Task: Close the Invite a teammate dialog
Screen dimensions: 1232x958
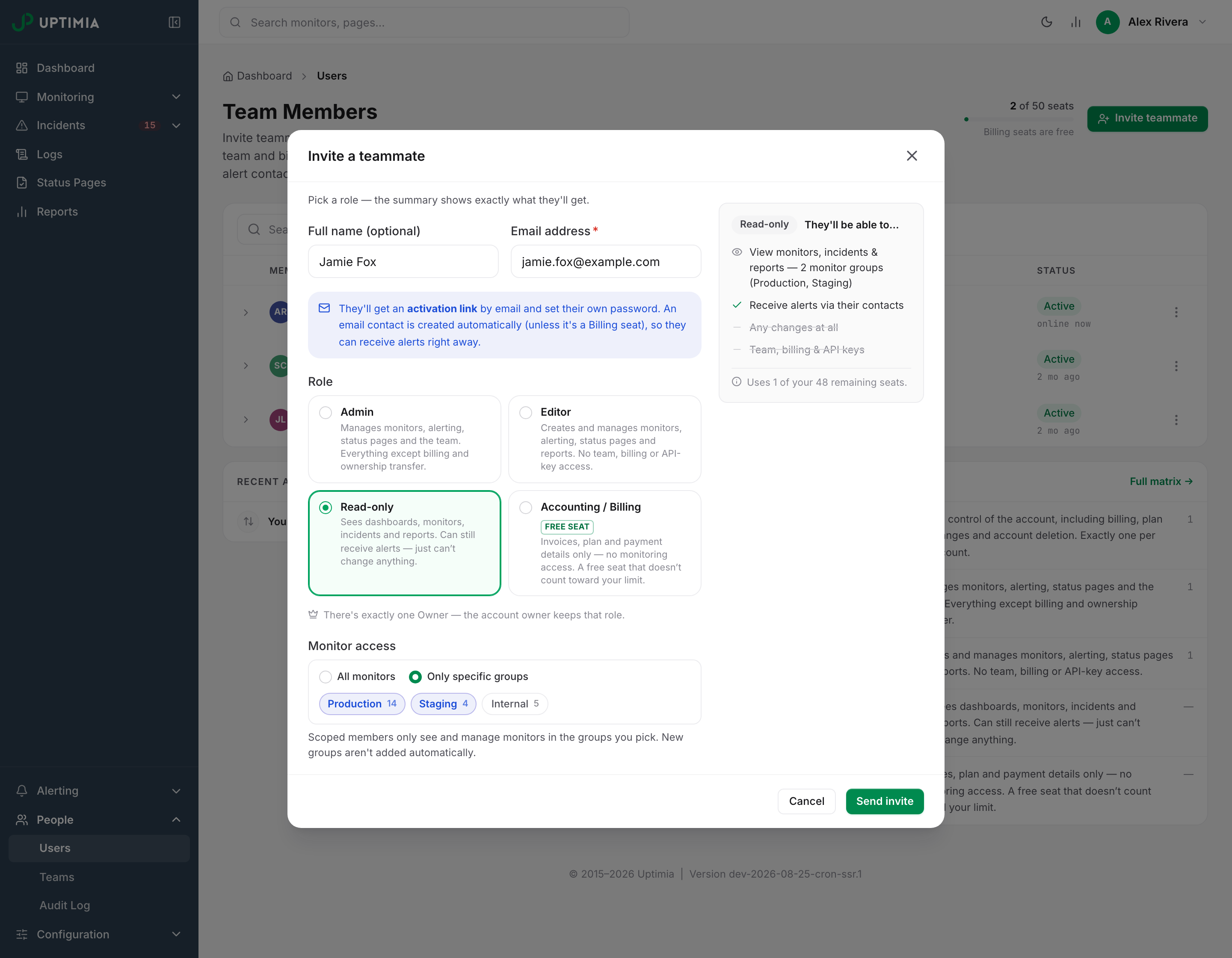Action: click(x=912, y=156)
